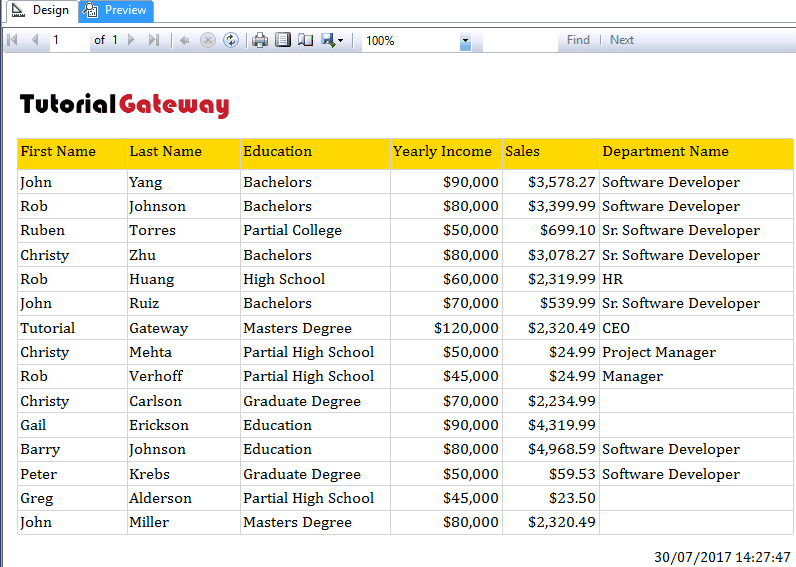Stop report rendering
This screenshot has width=796, height=567.
pyautogui.click(x=208, y=40)
